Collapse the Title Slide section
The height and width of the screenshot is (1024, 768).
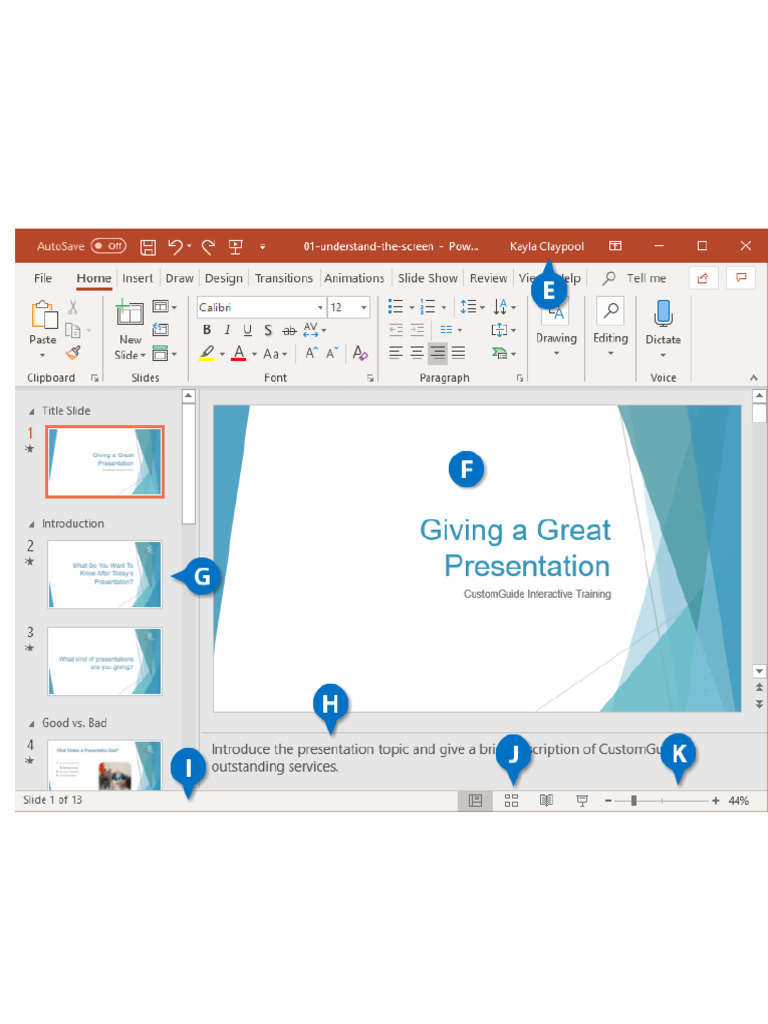(x=31, y=412)
